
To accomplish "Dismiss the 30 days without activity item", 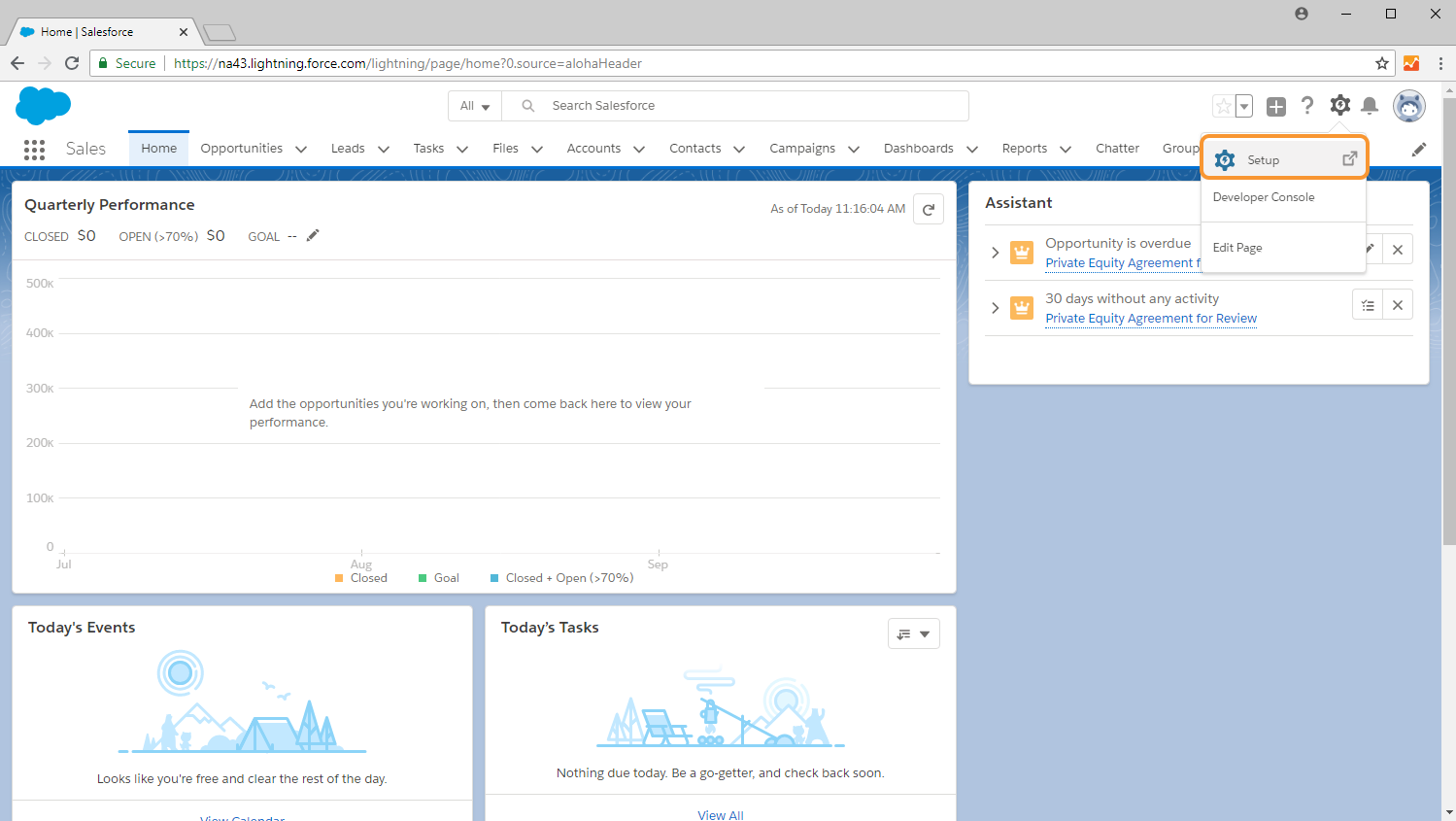I will point(1397,305).
